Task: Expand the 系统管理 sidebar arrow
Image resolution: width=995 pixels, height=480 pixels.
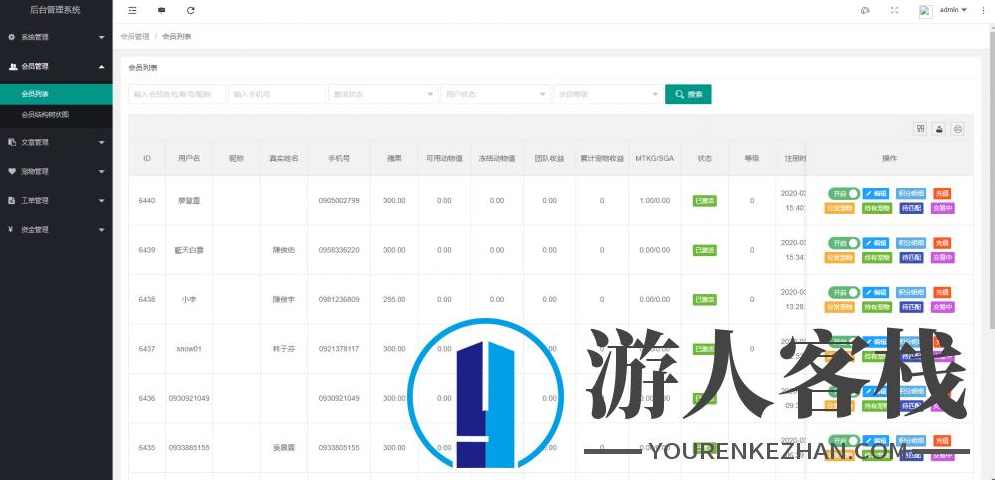Action: point(102,37)
